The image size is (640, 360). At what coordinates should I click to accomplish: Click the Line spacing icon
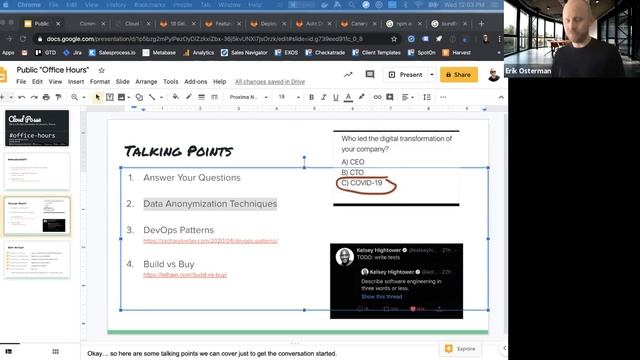pos(427,97)
